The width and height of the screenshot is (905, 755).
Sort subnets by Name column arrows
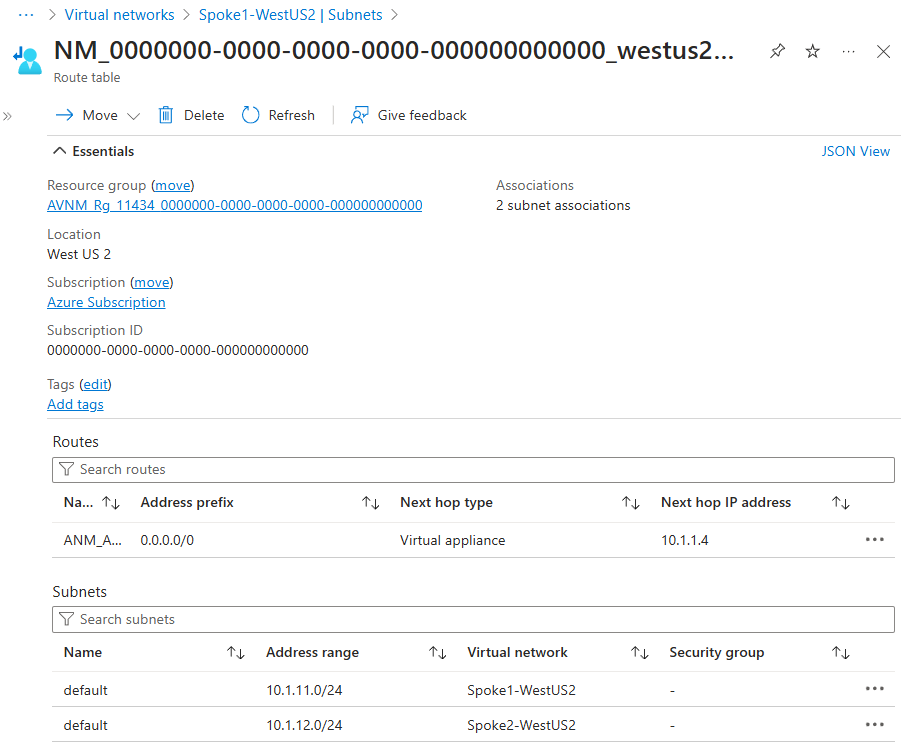click(x=236, y=653)
